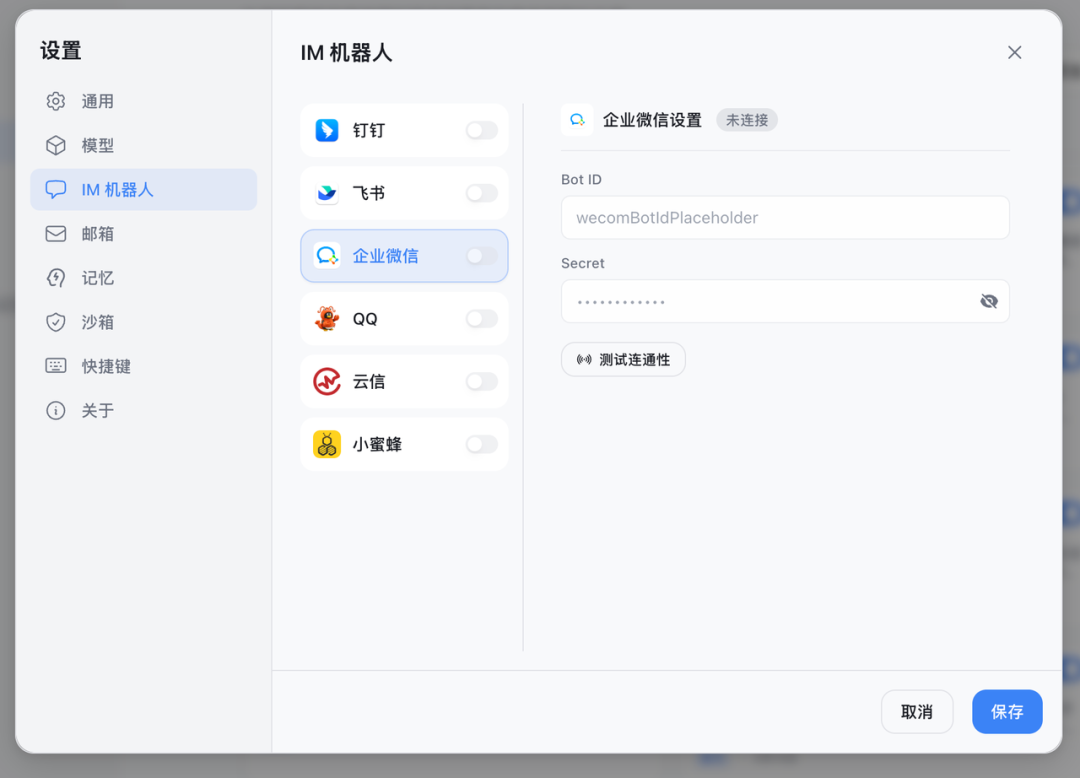Viewport: 1080px width, 778px height.
Task: Click the cube icon beside 模型
Action: [x=56, y=145]
